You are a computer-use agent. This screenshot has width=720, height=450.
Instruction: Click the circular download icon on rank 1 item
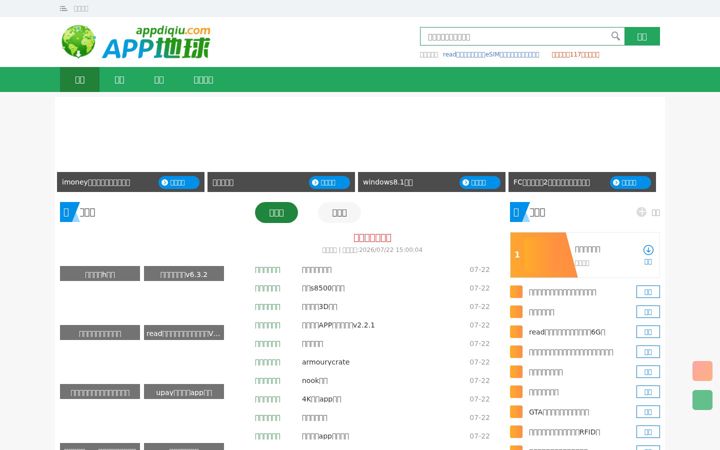[648, 250]
